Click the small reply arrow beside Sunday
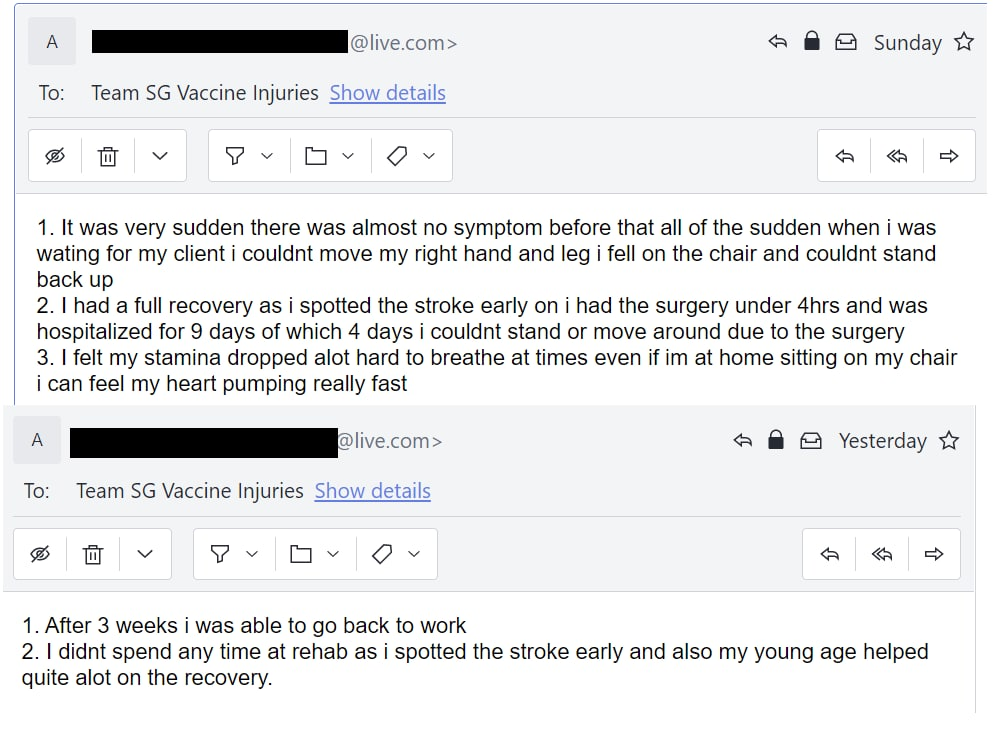The width and height of the screenshot is (998, 732). [x=777, y=42]
